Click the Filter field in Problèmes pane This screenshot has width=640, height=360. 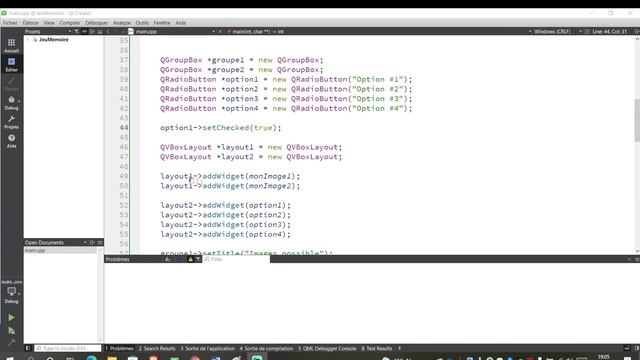point(236,259)
